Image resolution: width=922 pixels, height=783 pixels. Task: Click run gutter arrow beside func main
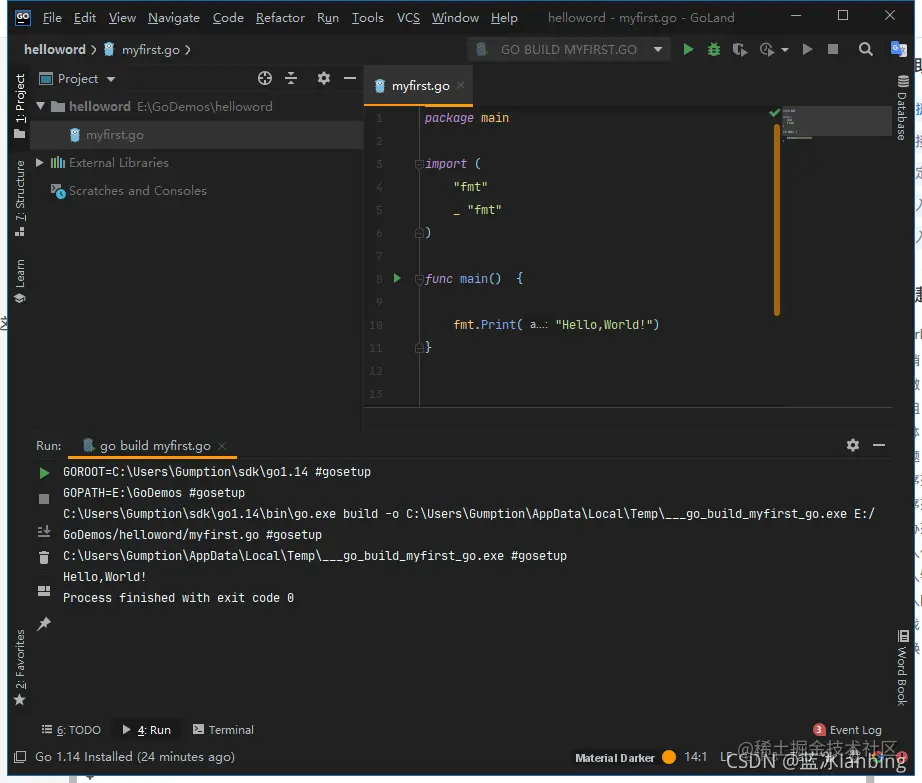click(397, 278)
